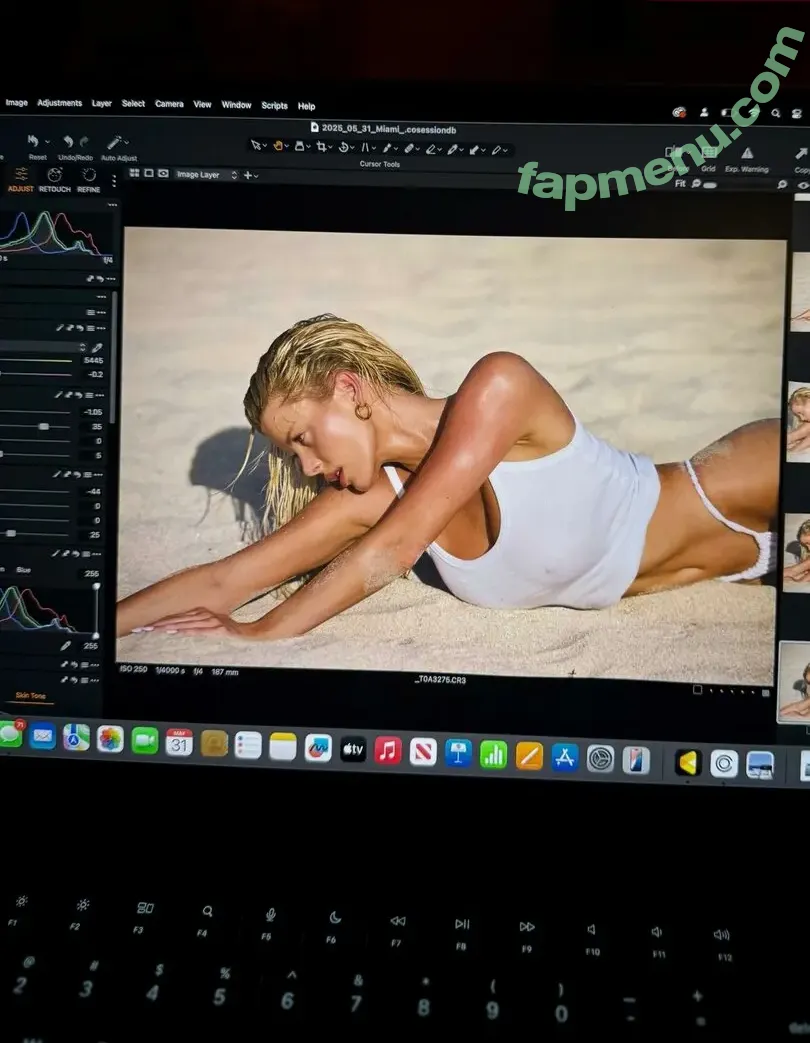
Task: Click the Reset icon in toolbar
Action: [35, 142]
